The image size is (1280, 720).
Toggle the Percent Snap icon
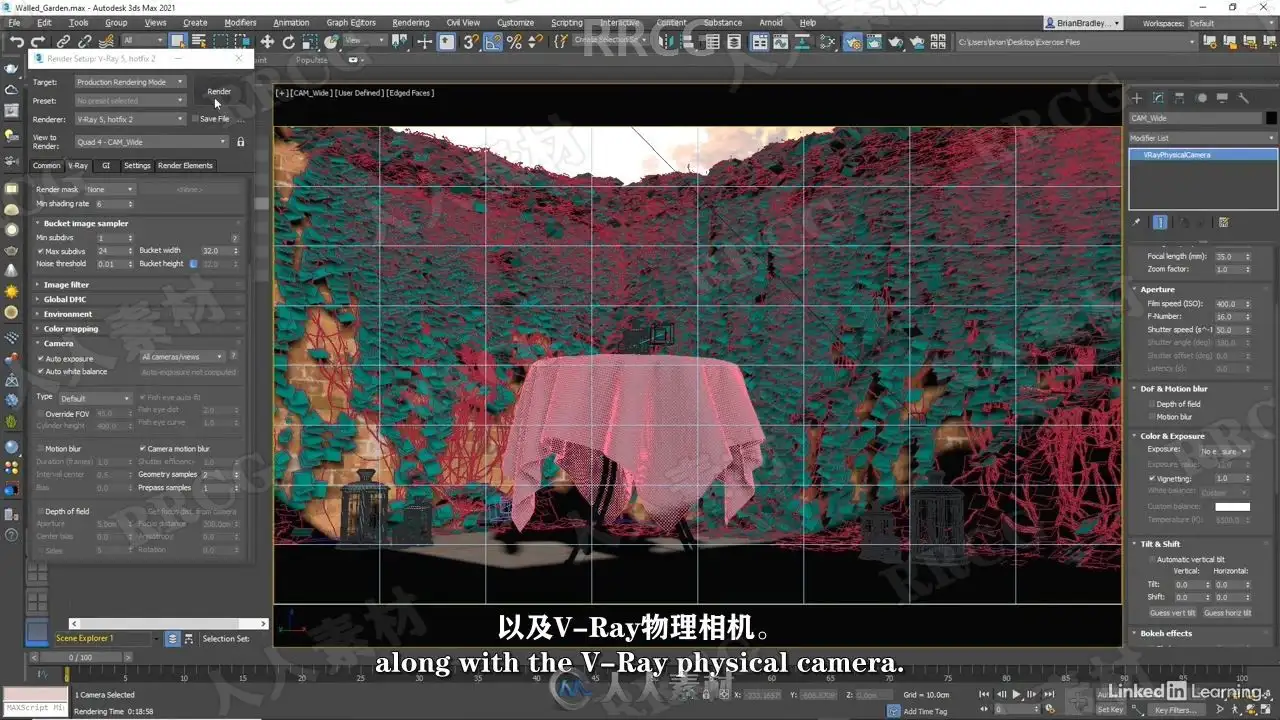click(x=515, y=41)
